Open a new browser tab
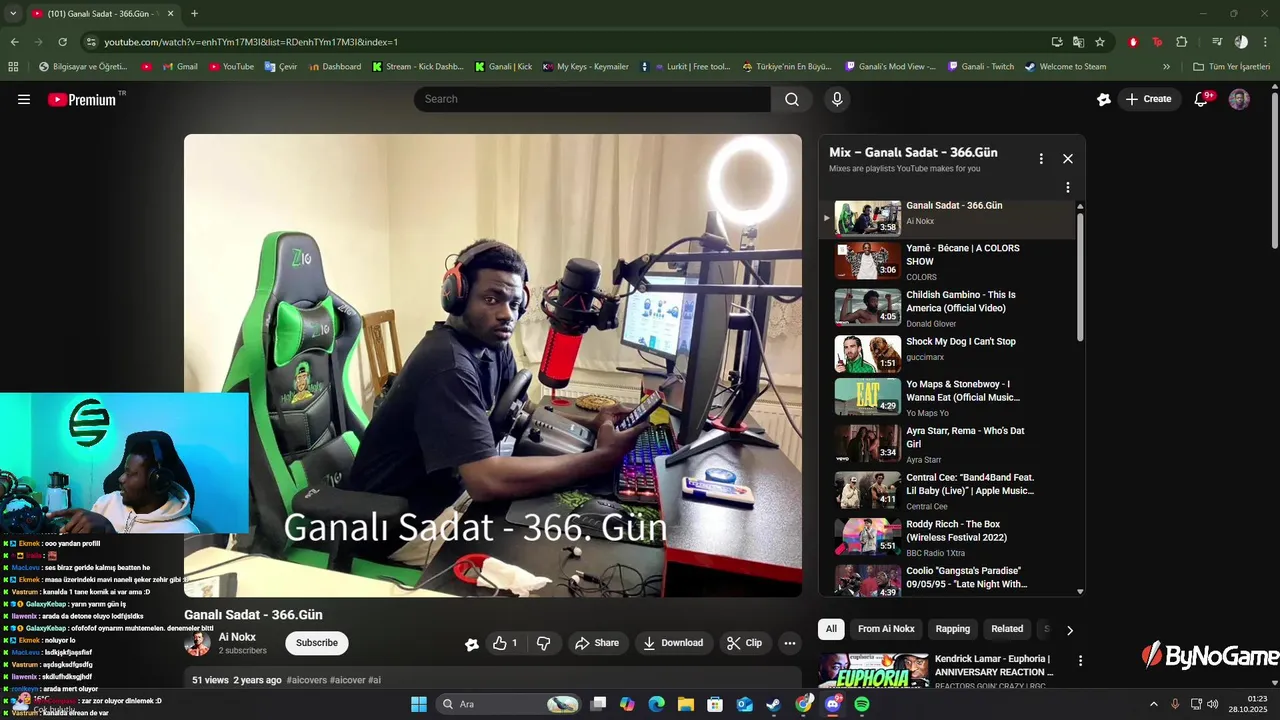The image size is (1280, 720). tap(194, 13)
